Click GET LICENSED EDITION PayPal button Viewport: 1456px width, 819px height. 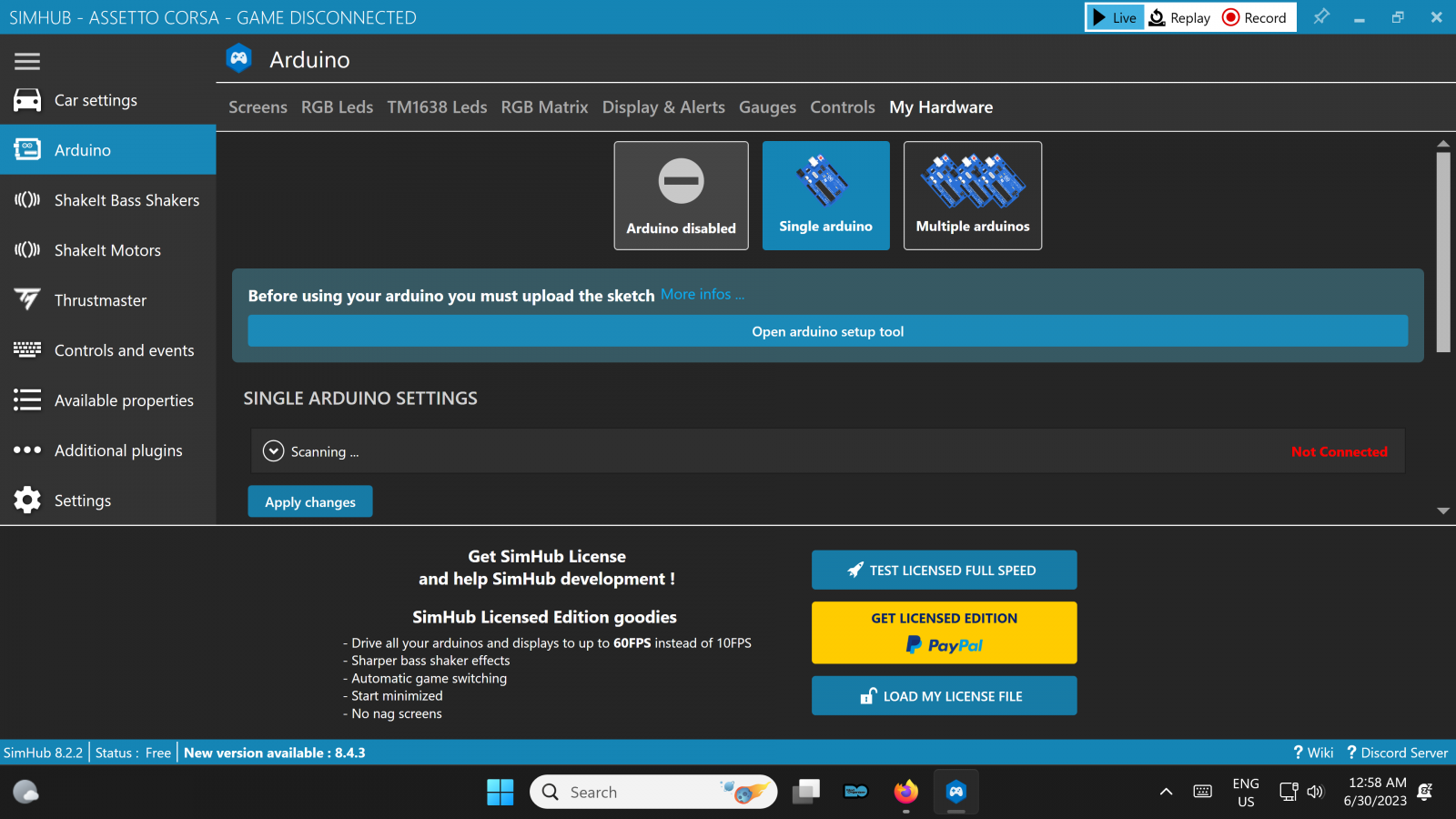944,632
